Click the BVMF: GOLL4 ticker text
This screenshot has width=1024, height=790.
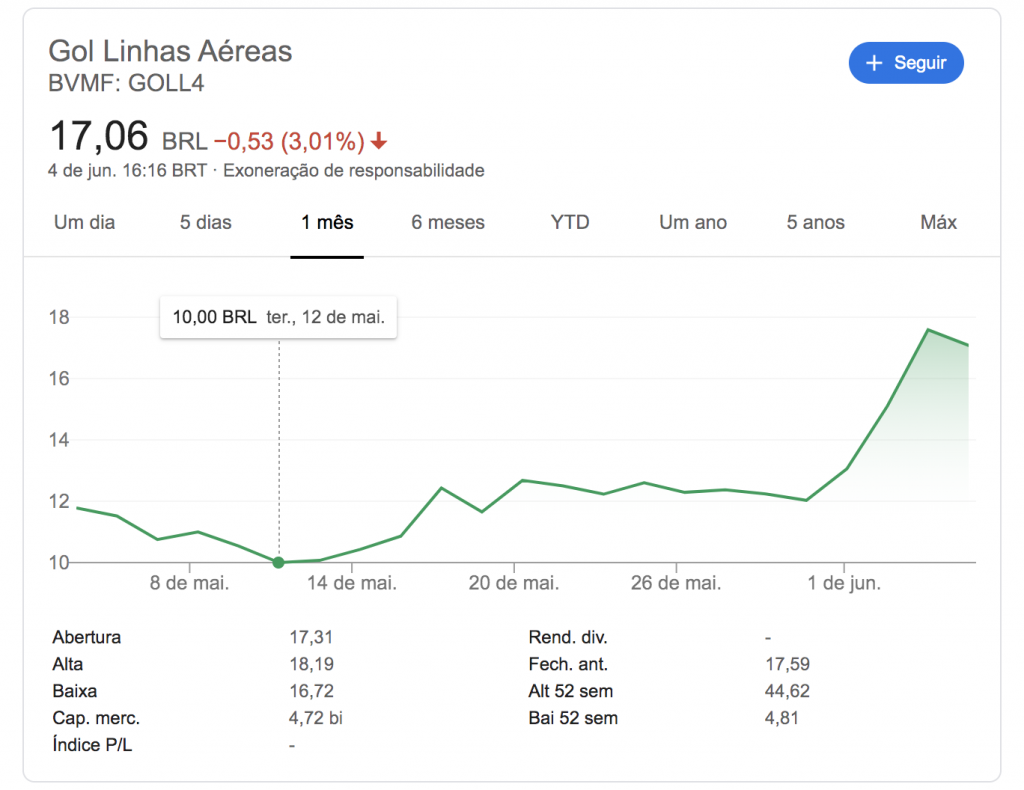(126, 83)
